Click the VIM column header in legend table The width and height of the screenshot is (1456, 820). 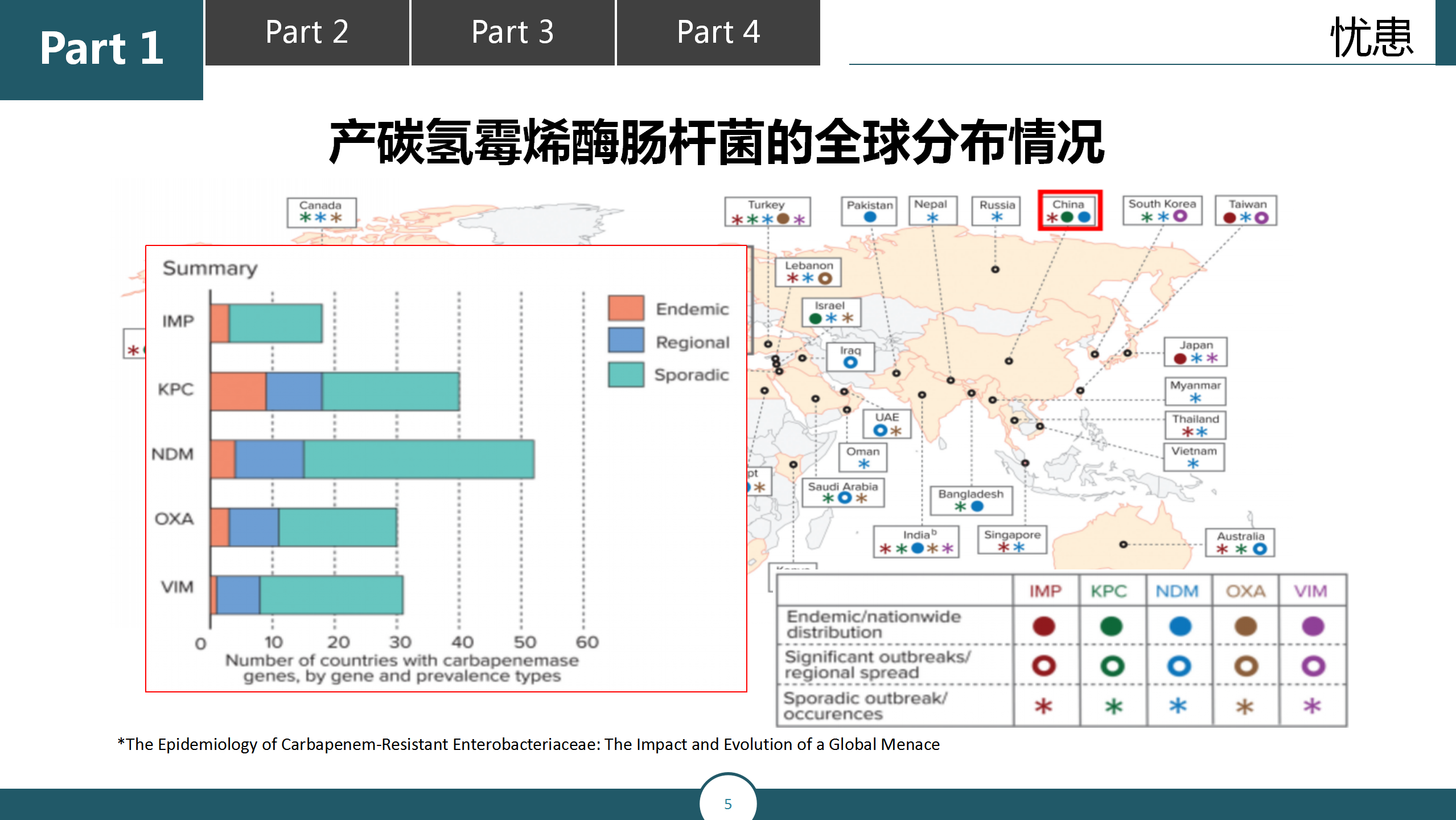tap(1310, 591)
